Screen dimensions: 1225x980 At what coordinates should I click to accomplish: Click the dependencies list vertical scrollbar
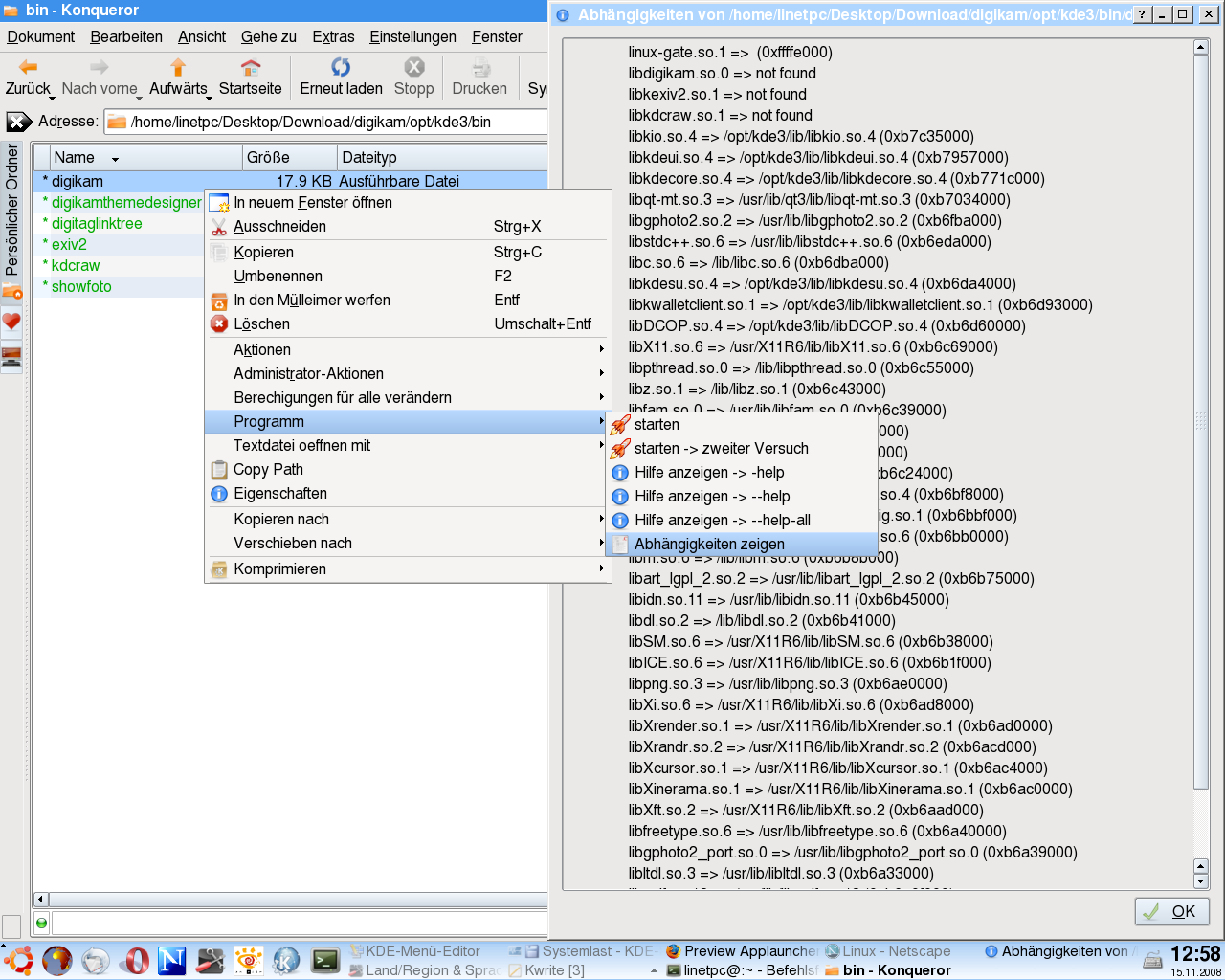[1201, 421]
